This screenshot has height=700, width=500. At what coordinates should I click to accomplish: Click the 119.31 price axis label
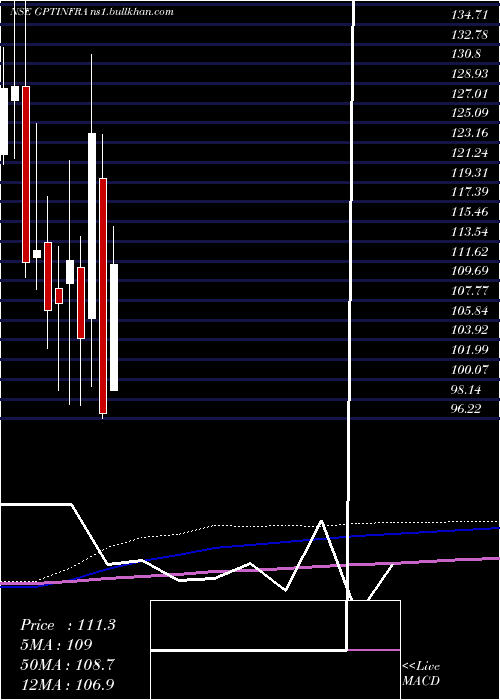[x=469, y=172]
